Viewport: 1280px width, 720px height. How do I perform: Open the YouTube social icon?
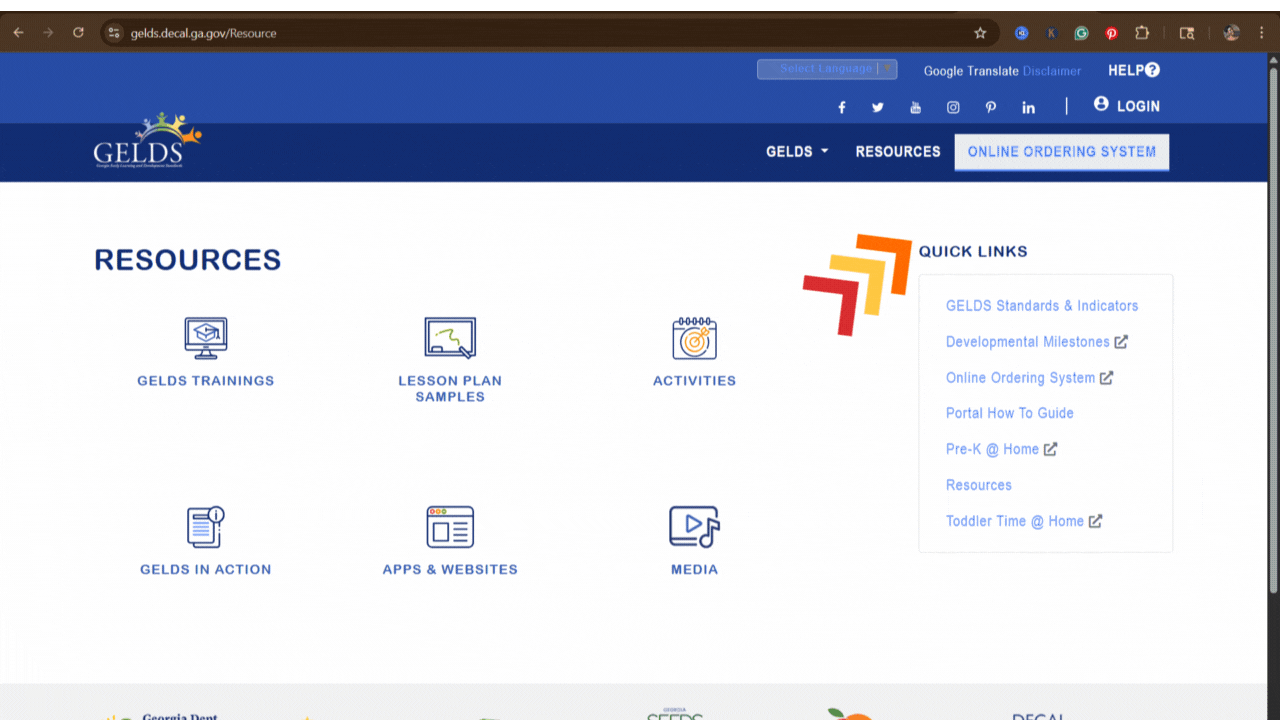(915, 108)
